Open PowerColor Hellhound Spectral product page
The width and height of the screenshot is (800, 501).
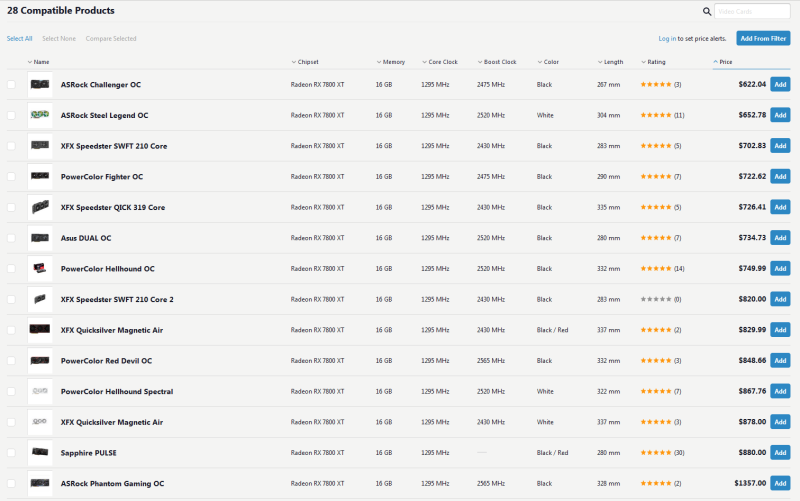[x=117, y=391]
